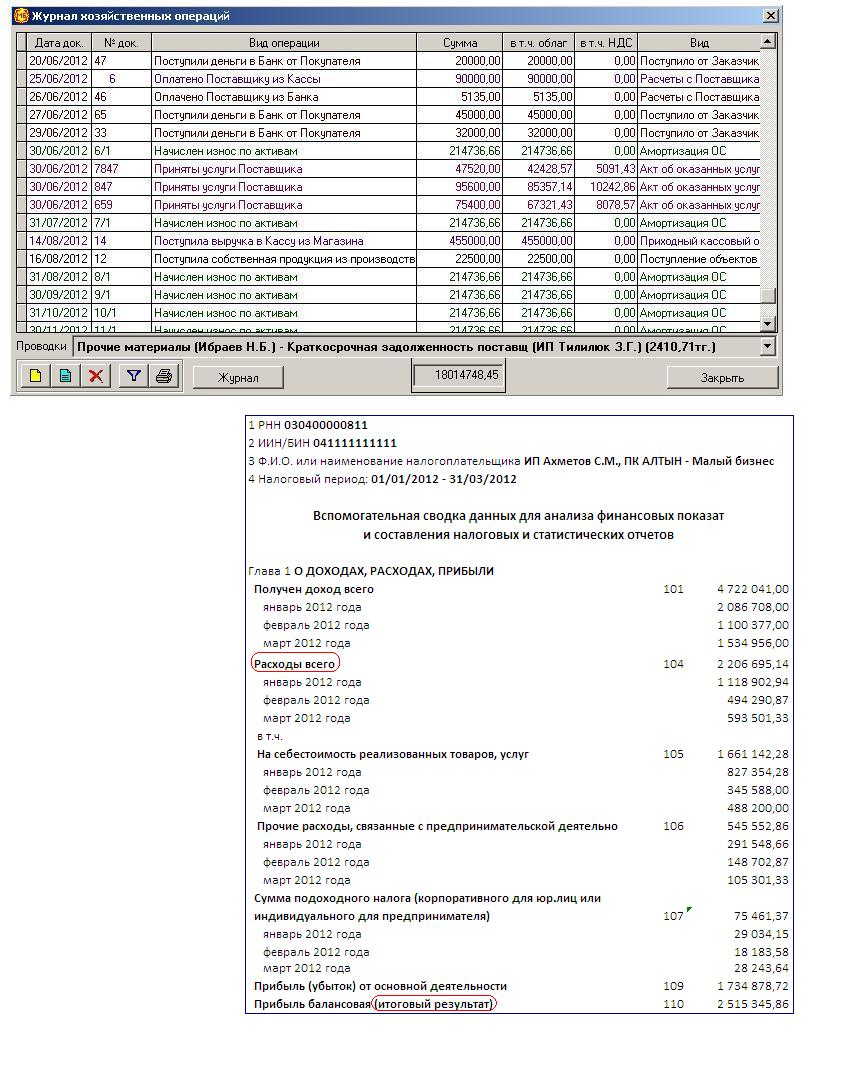Click document number 6/1 cell

pyautogui.click(x=122, y=151)
